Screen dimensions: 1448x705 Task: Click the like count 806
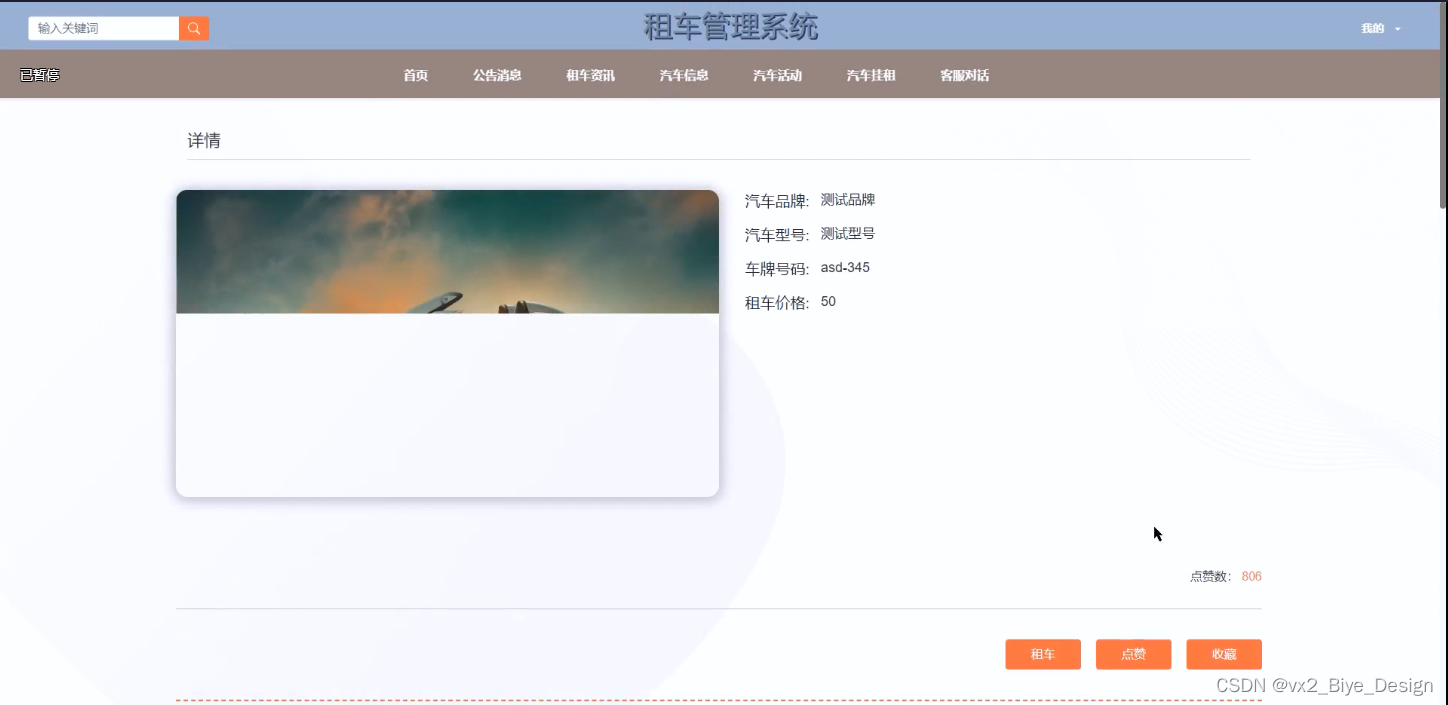[1251, 577]
